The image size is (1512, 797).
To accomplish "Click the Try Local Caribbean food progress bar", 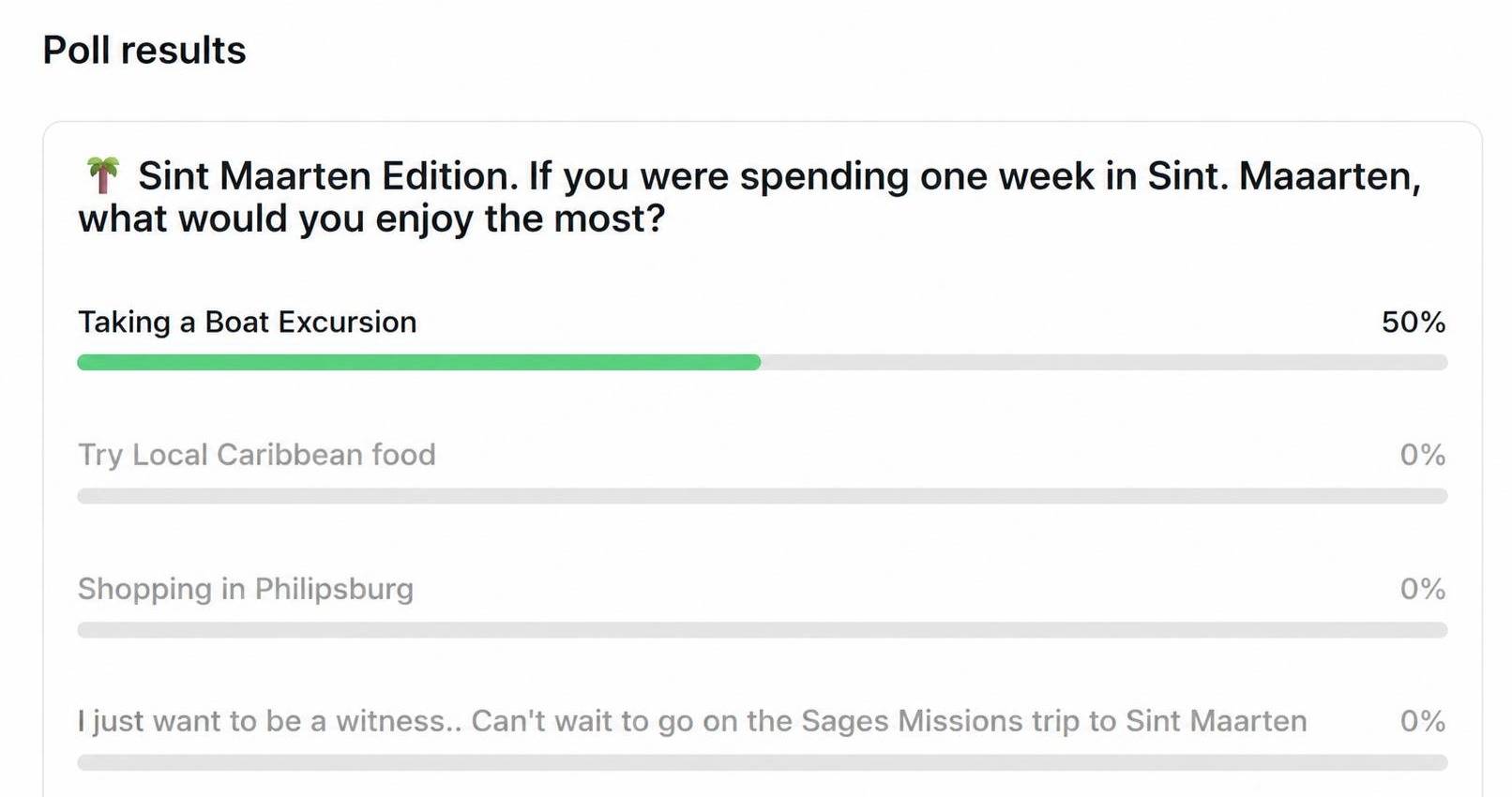I will [x=763, y=496].
